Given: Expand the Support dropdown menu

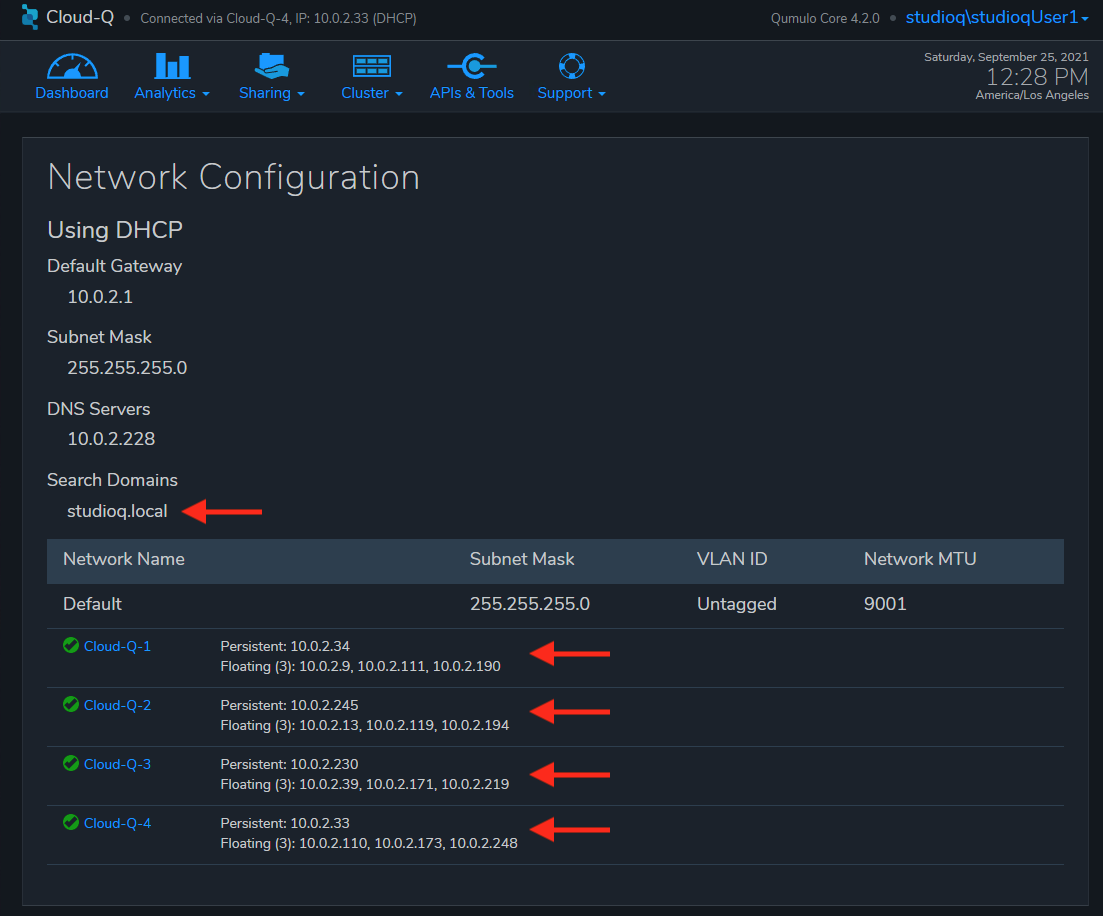Looking at the screenshot, I should pos(571,93).
